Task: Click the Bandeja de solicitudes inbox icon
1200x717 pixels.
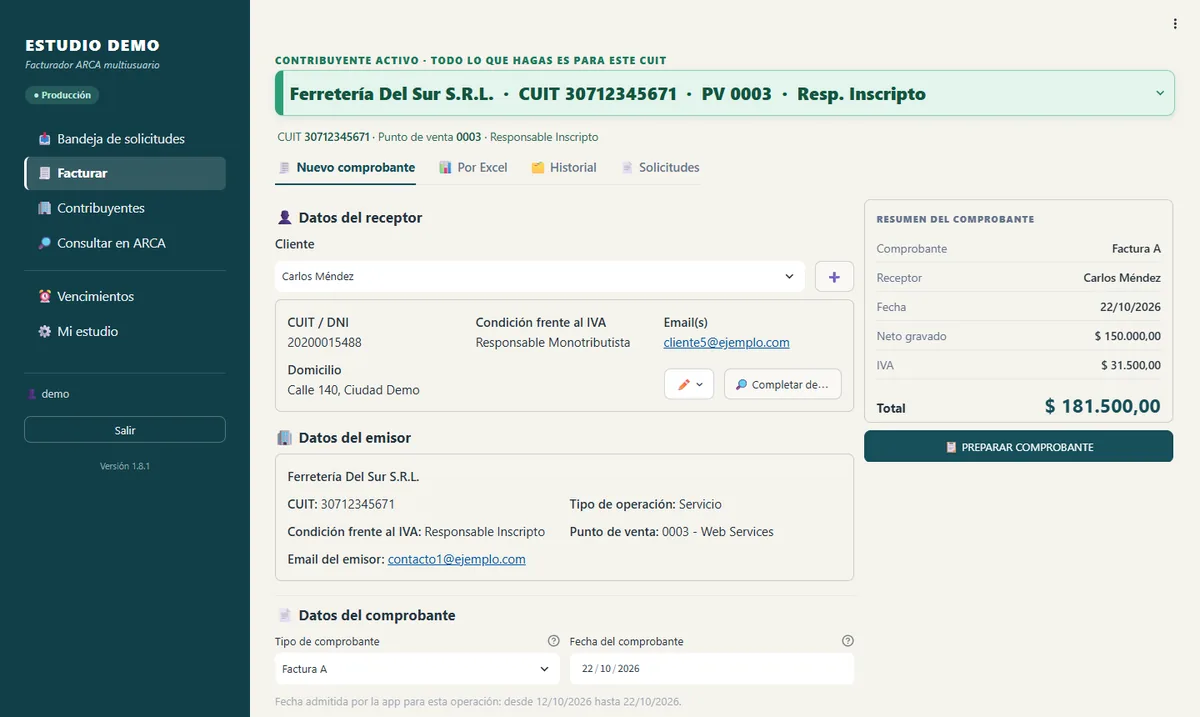Action: [44, 139]
